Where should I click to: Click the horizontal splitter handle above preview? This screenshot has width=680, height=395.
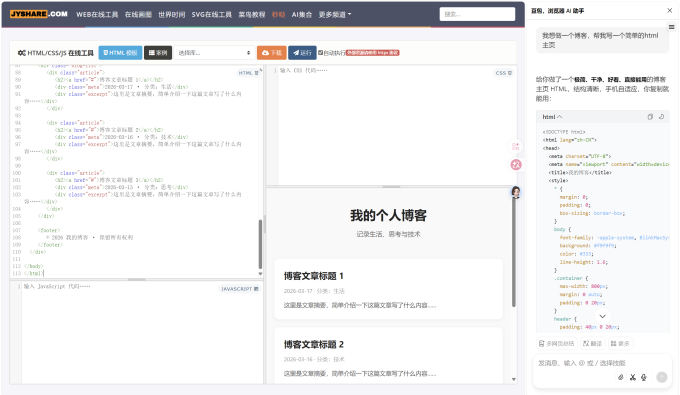tap(391, 186)
